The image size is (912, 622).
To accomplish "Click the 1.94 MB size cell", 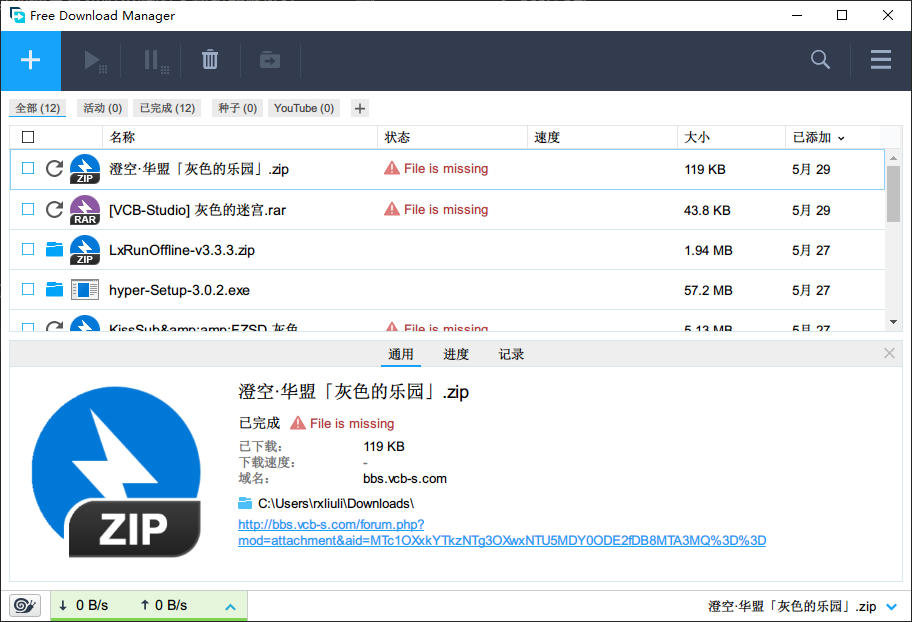I will [708, 250].
